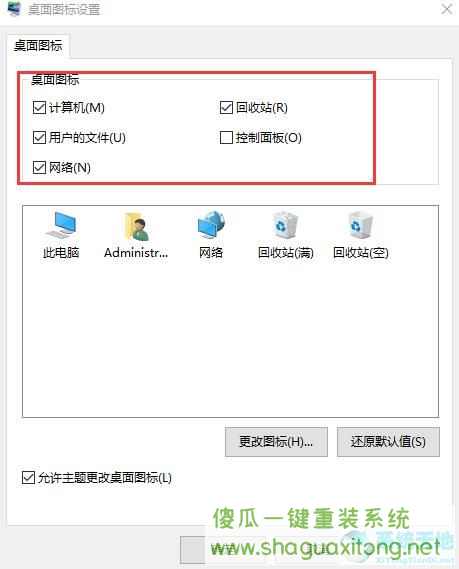Click the dialog title bar computer icon

(x=14, y=9)
